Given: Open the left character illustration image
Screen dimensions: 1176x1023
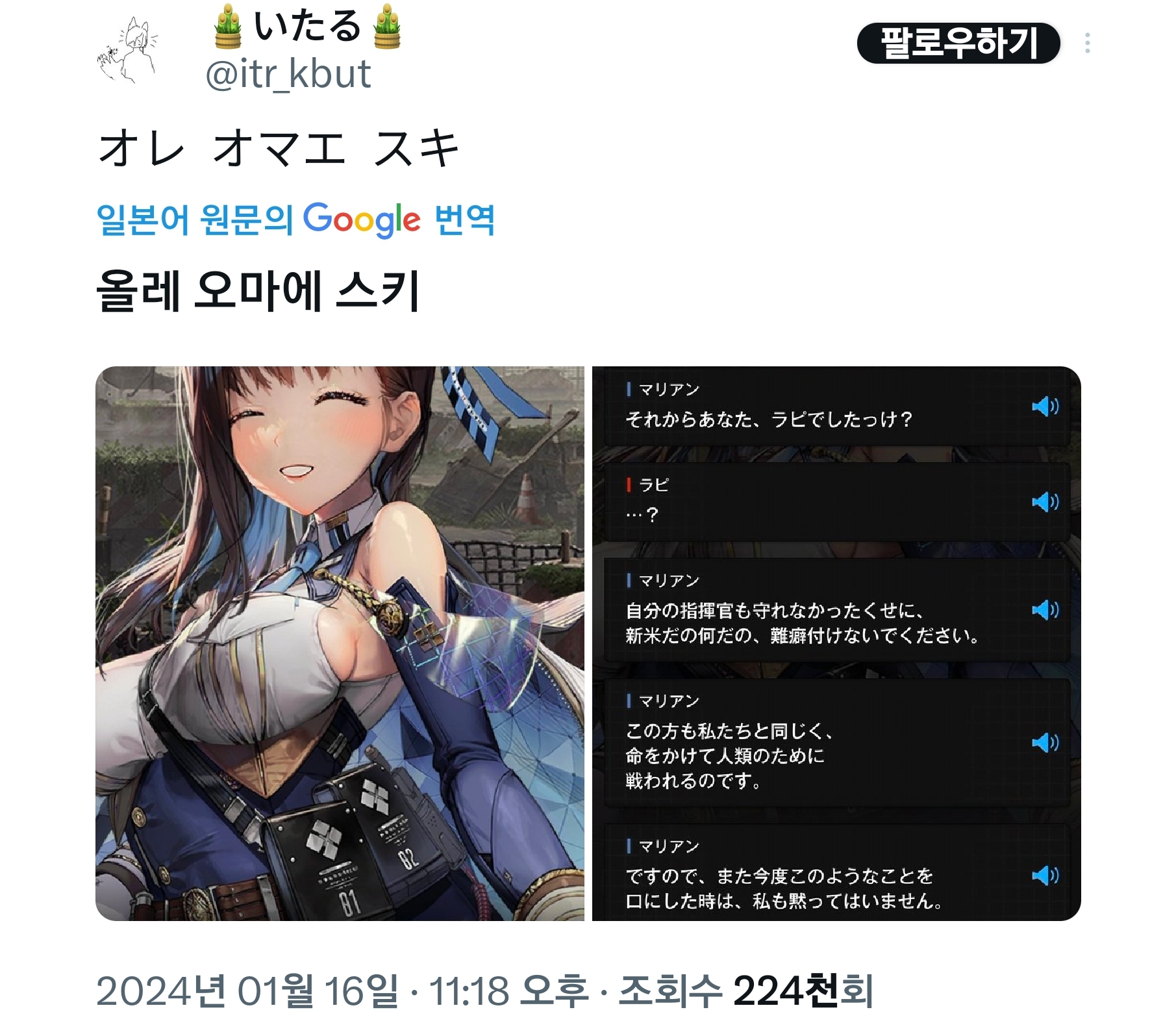Looking at the screenshot, I should pos(340,643).
